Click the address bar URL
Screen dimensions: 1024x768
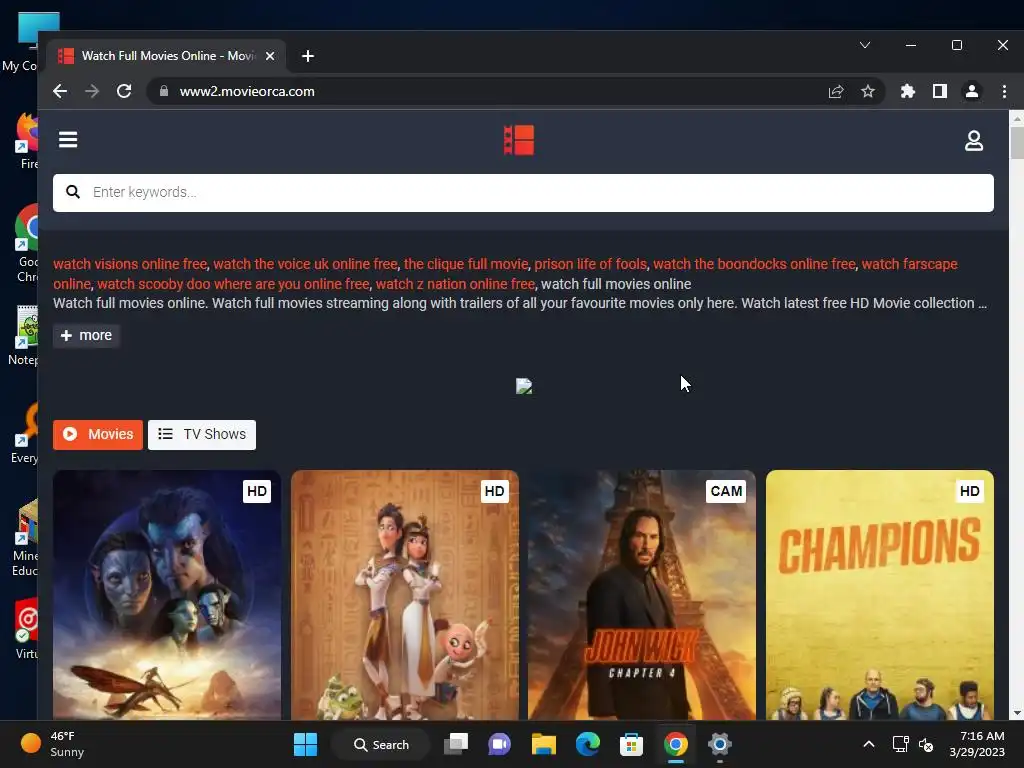coord(247,91)
